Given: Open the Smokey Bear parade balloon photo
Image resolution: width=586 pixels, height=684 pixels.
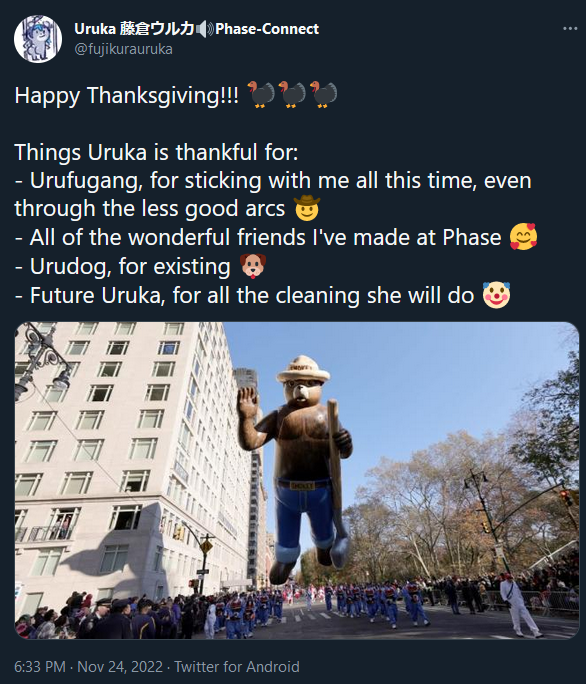Looking at the screenshot, I should 297,480.
